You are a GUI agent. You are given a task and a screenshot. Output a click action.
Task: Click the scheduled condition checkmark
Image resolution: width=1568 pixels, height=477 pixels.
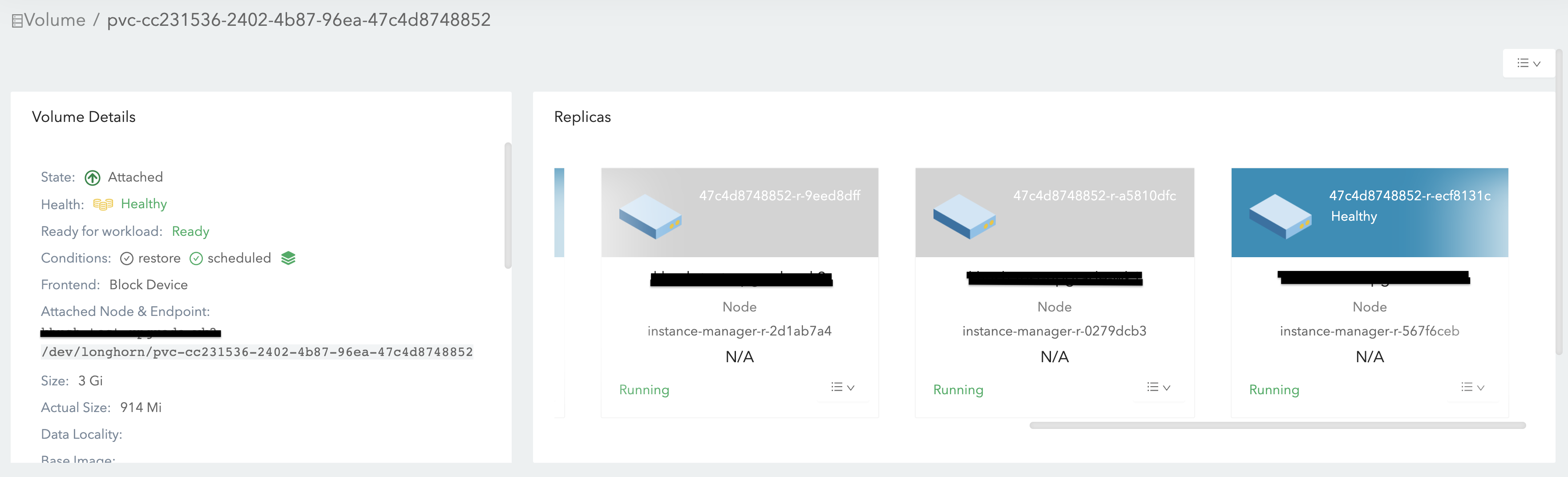tap(196, 258)
